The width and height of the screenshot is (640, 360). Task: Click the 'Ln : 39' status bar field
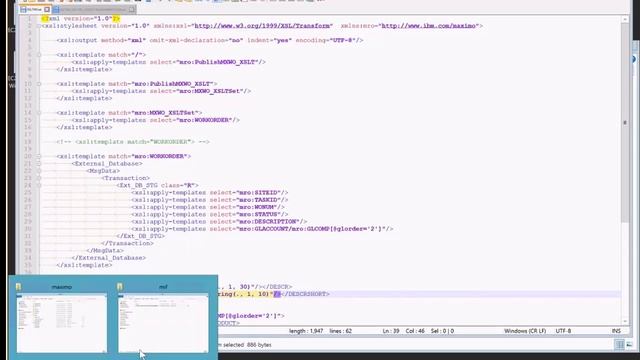tap(391, 331)
